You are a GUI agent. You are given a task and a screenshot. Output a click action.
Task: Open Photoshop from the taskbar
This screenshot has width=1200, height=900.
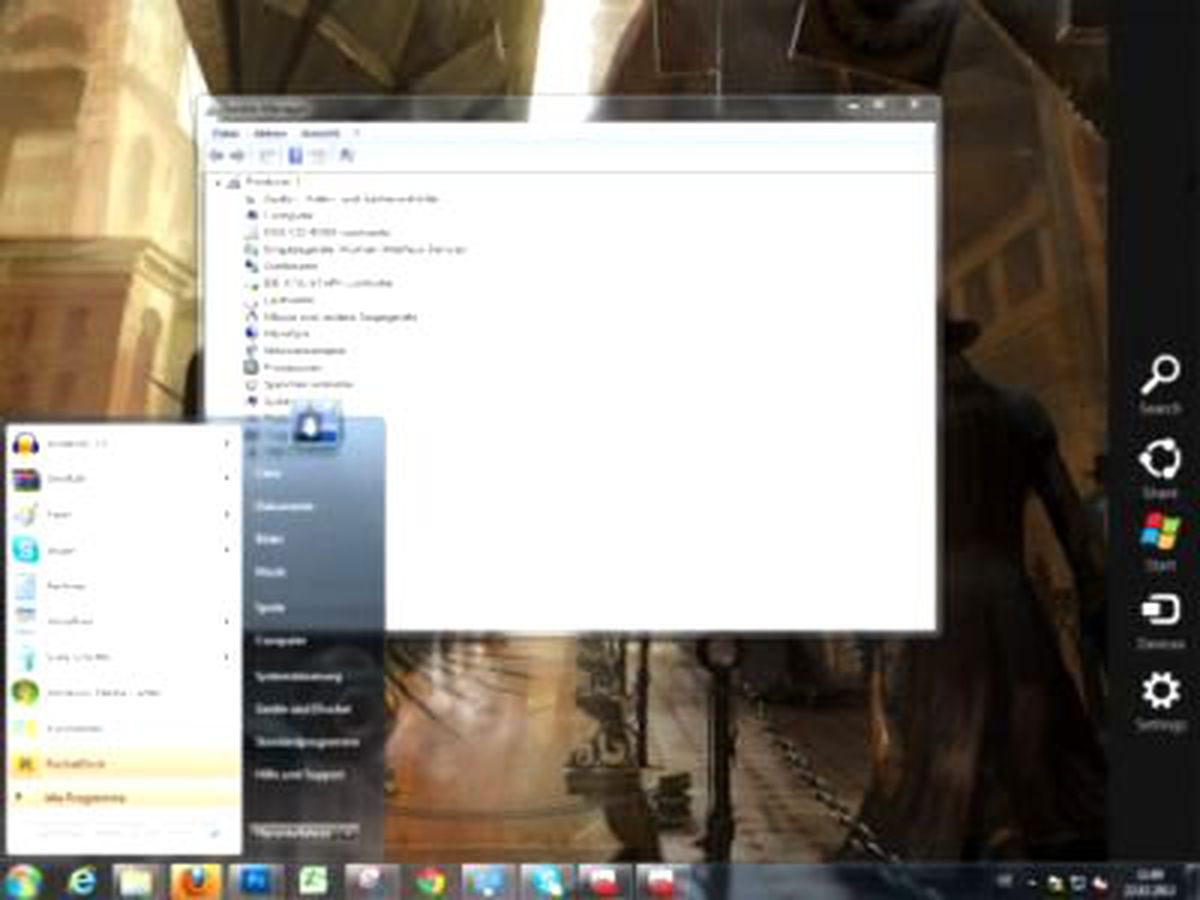coord(254,881)
